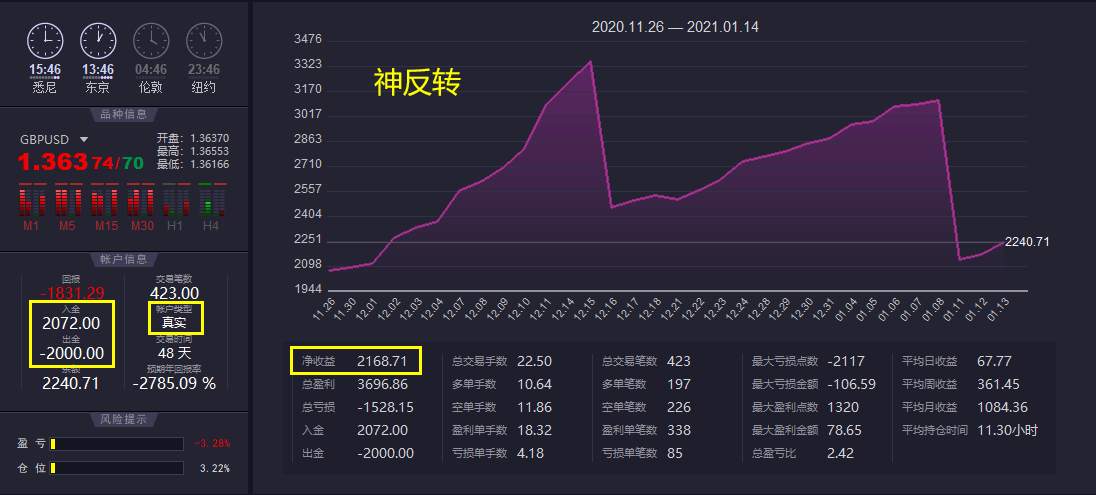
Task: Click the 最大盈利金额 78.65 statistic
Action: coord(807,430)
